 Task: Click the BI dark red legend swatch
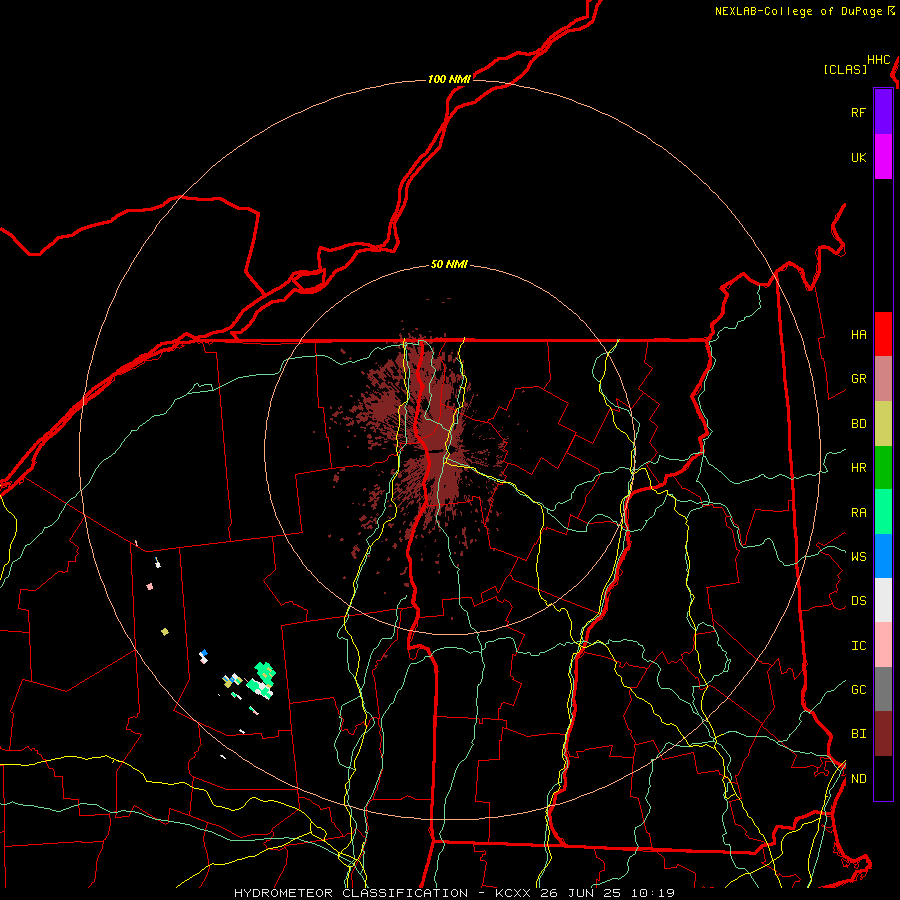click(883, 734)
